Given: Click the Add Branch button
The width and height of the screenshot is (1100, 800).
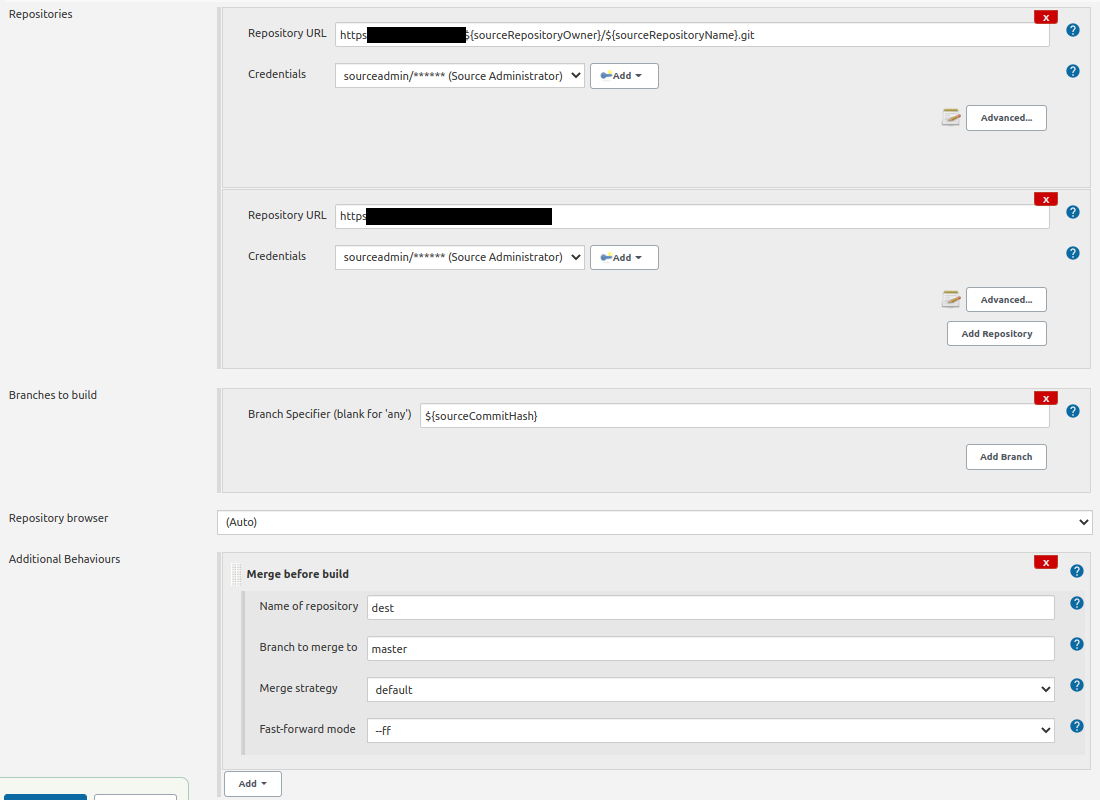Looking at the screenshot, I should 1006,457.
